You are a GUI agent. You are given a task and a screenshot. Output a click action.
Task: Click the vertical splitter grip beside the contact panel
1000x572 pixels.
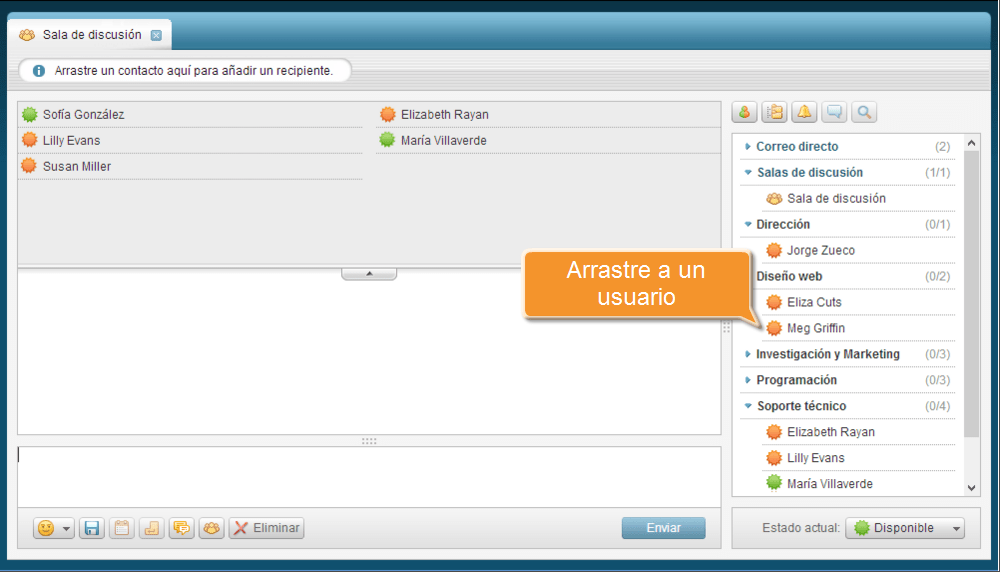coord(726,328)
